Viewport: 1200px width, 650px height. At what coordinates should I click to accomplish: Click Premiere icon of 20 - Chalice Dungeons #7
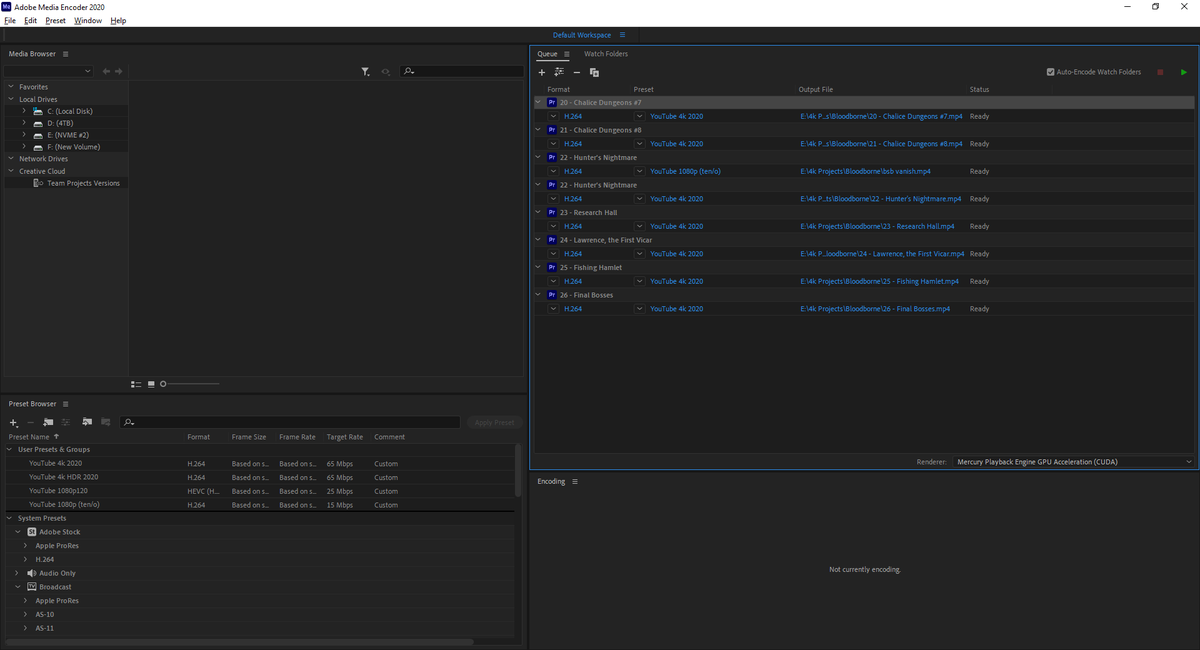[x=552, y=102]
